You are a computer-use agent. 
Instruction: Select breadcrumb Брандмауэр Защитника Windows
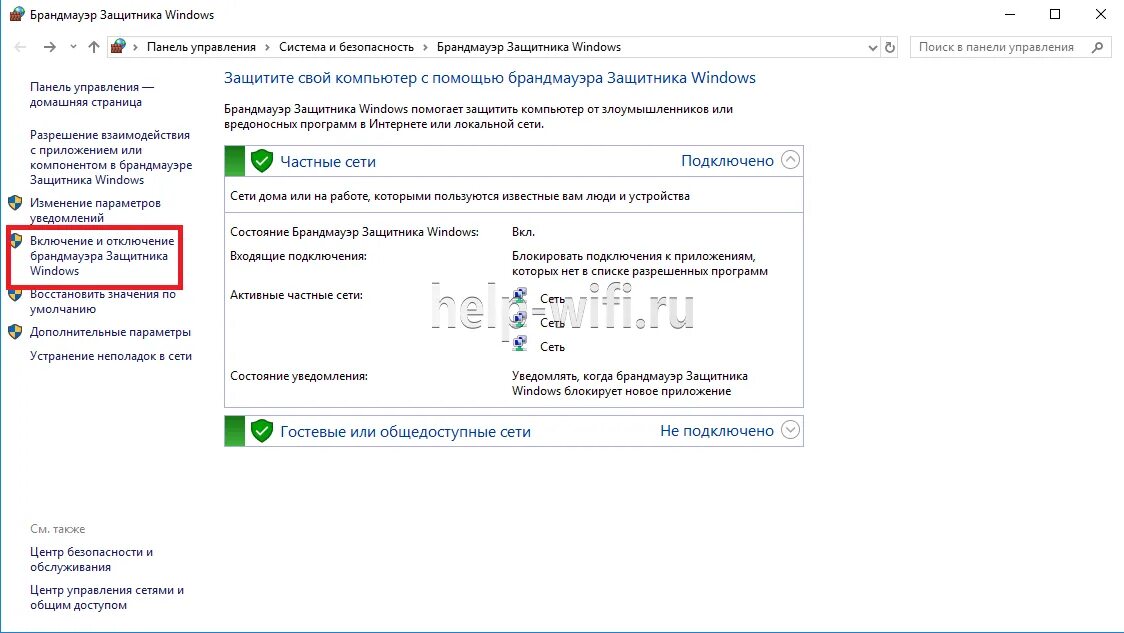click(529, 47)
